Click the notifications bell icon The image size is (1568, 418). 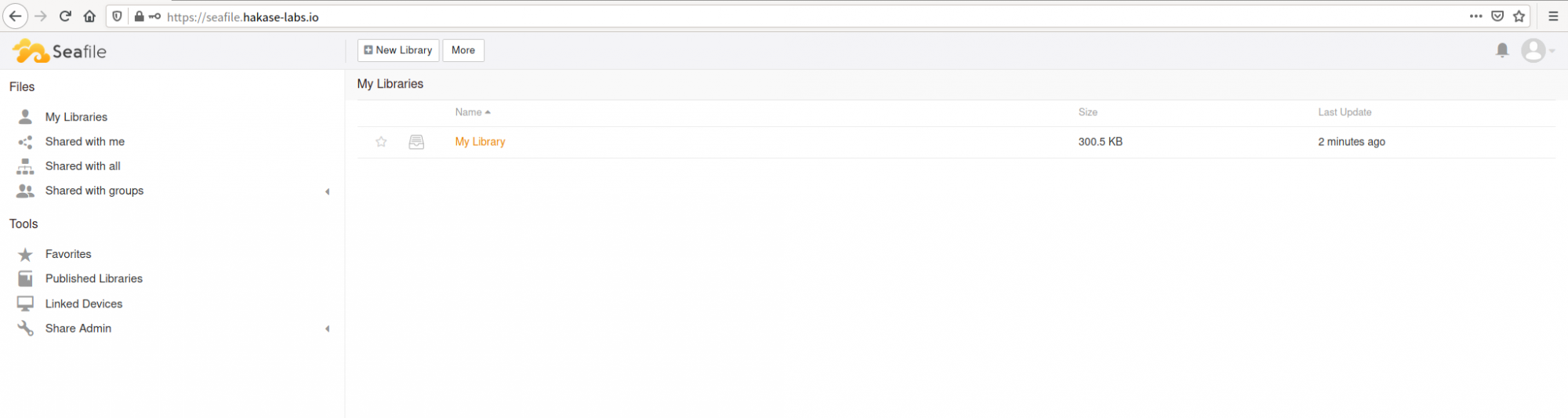1502,50
